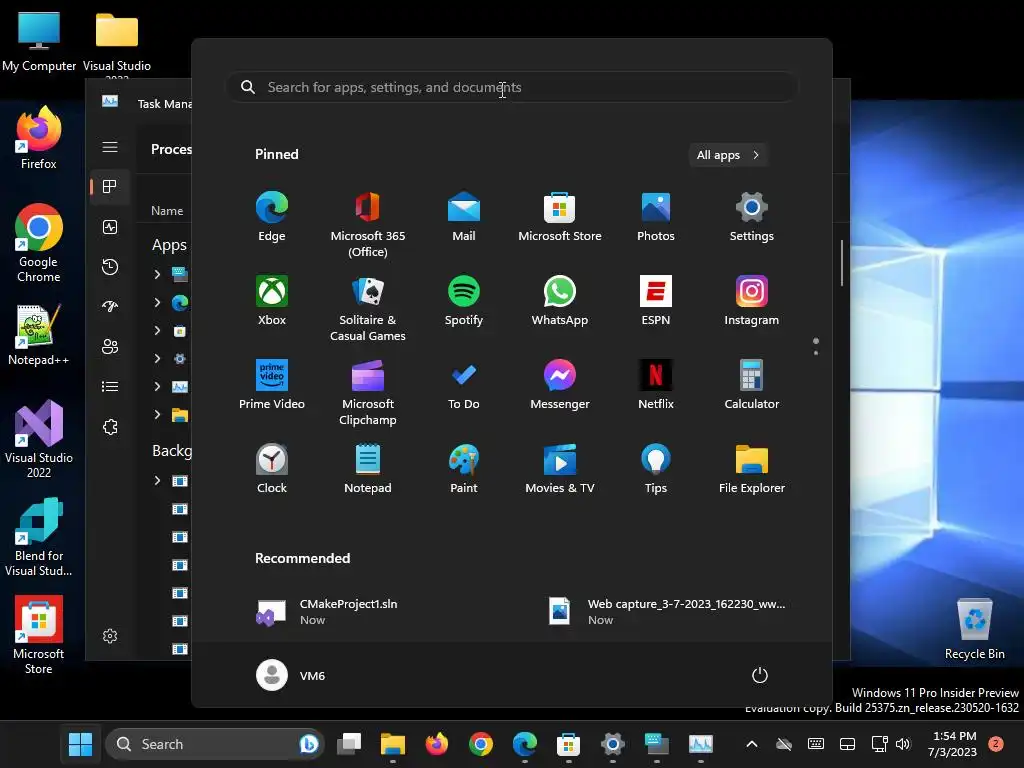This screenshot has height=768, width=1024.
Task: Open the recommended Web capture file
Action: point(669,612)
